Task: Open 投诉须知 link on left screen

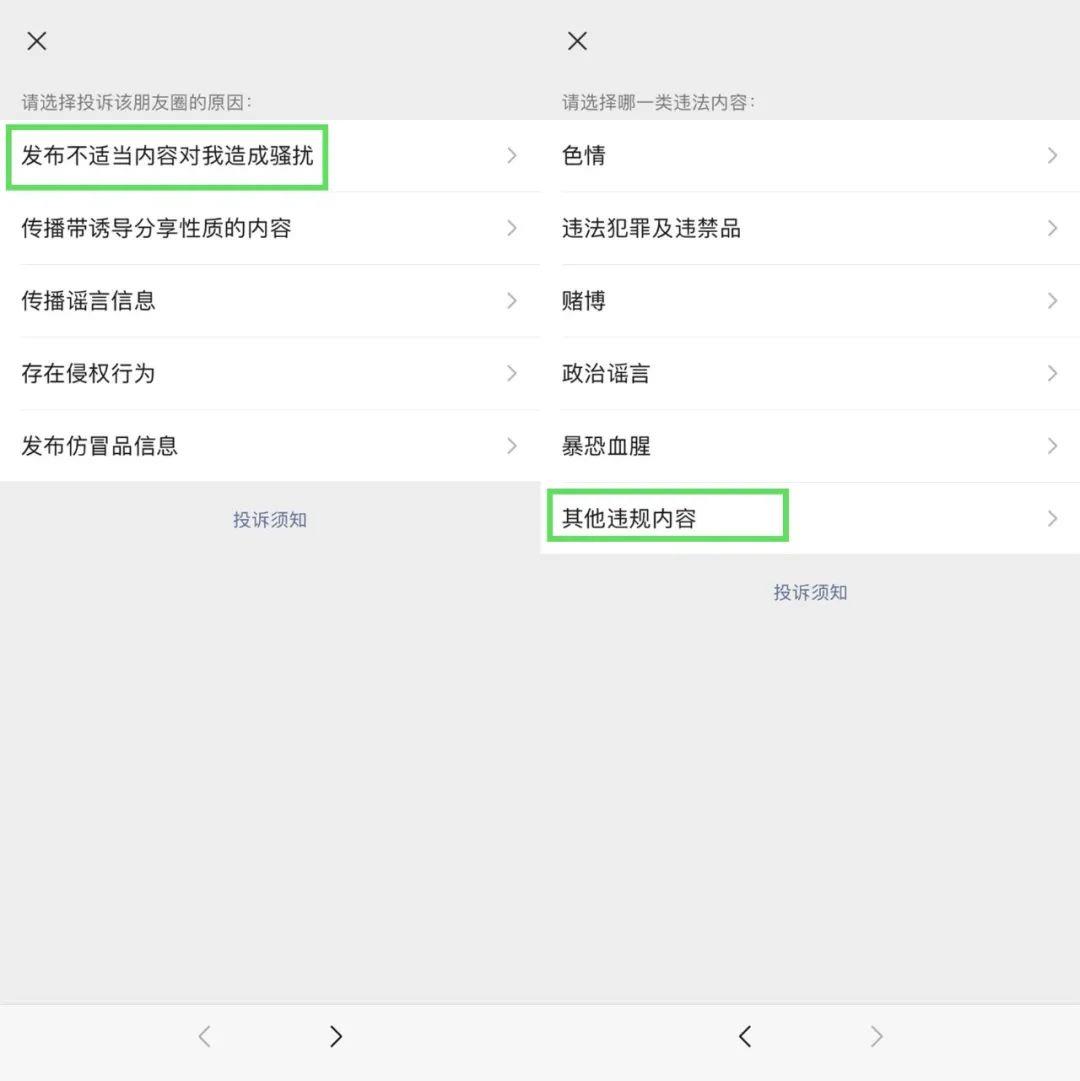Action: pyautogui.click(x=270, y=520)
